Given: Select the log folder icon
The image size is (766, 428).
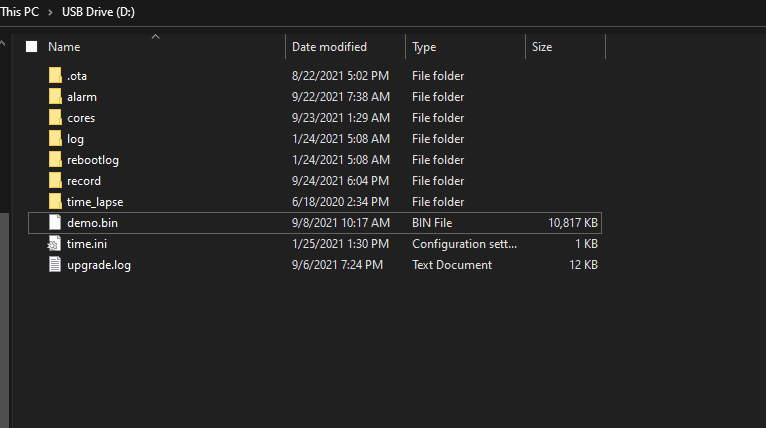Looking at the screenshot, I should tap(55, 139).
